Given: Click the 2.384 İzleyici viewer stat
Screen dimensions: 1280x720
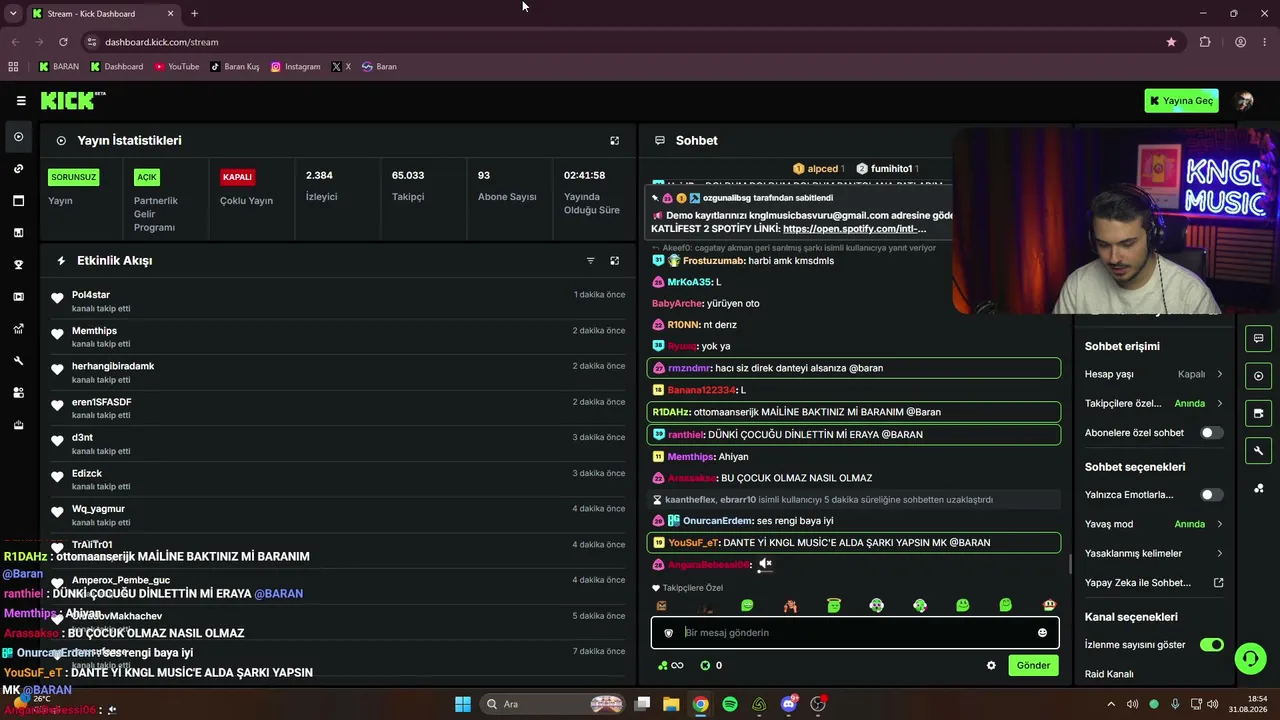Looking at the screenshot, I should (x=321, y=186).
